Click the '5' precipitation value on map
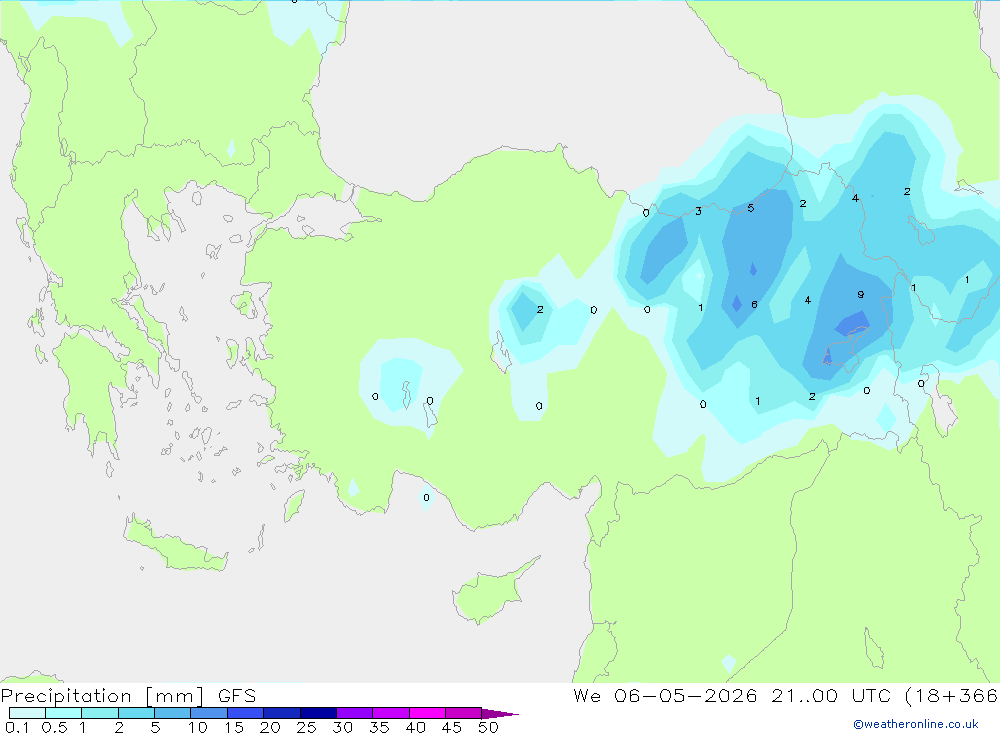 pos(751,208)
